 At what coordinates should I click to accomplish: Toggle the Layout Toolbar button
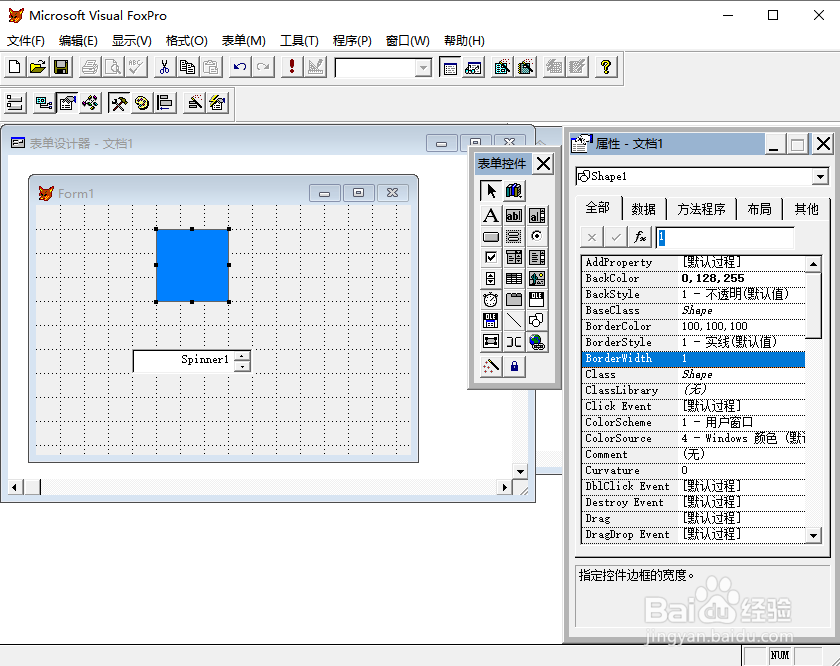pos(164,102)
